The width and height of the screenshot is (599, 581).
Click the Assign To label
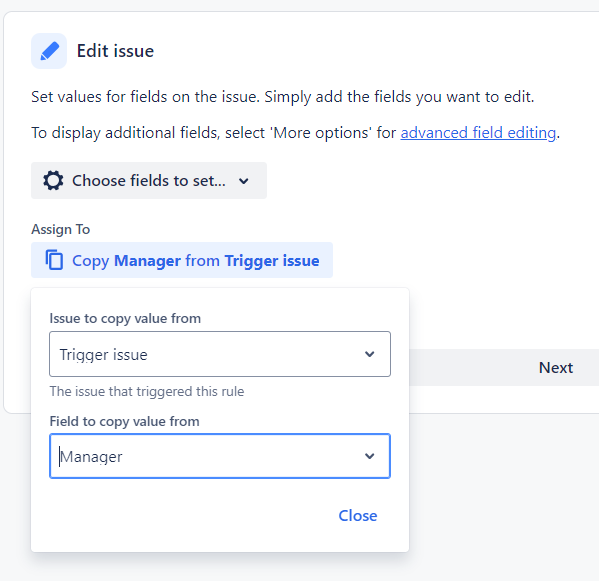tap(60, 229)
